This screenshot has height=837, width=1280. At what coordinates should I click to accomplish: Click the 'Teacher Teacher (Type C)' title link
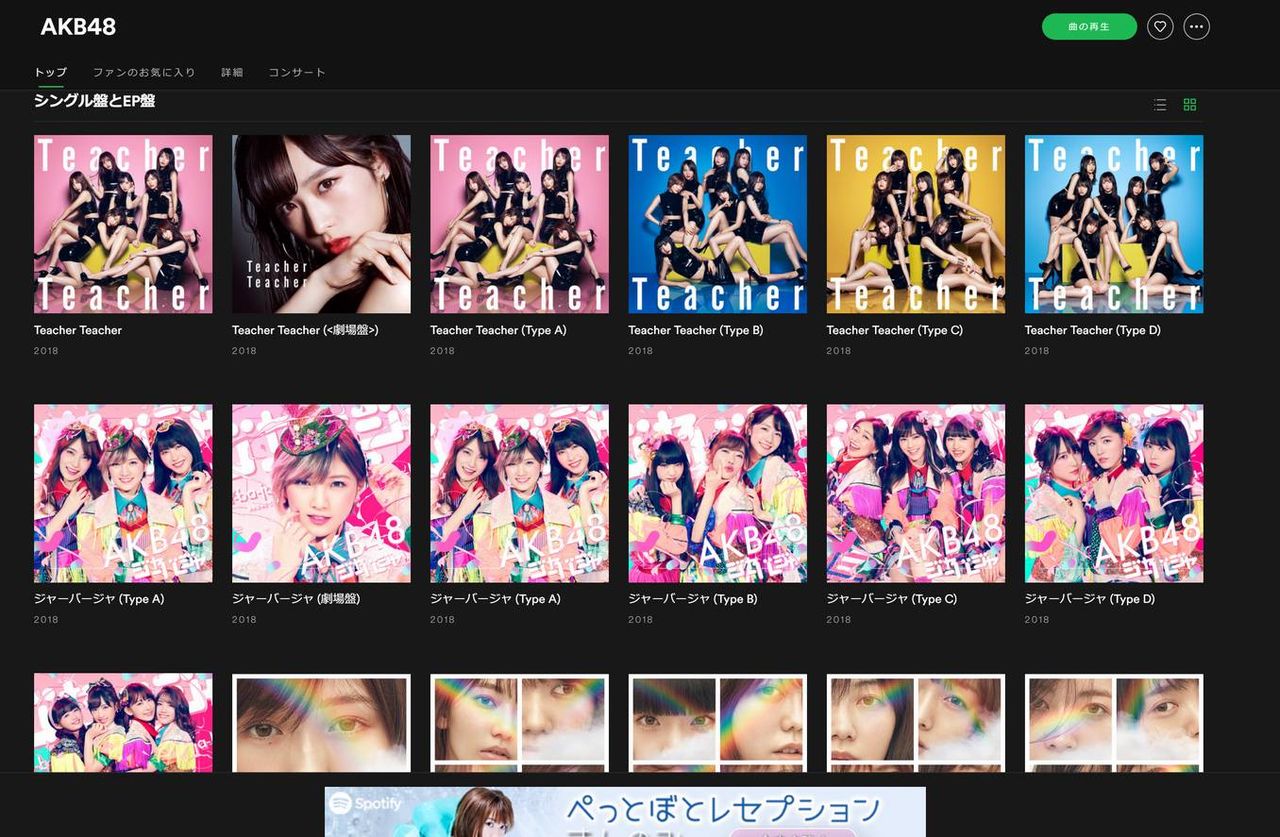coord(895,330)
